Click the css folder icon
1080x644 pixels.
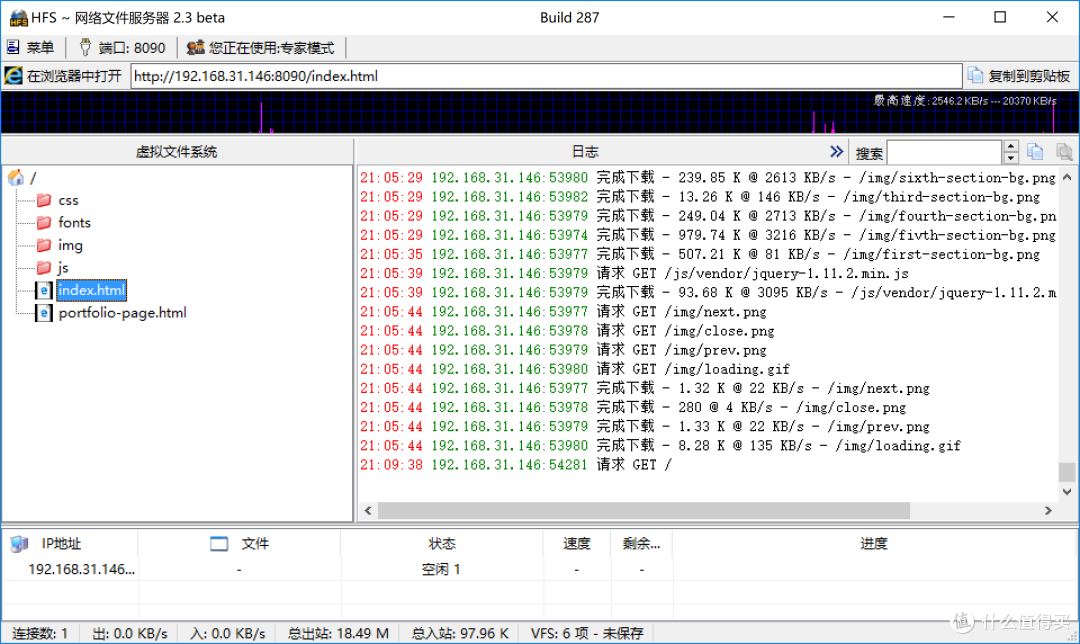click(x=44, y=200)
